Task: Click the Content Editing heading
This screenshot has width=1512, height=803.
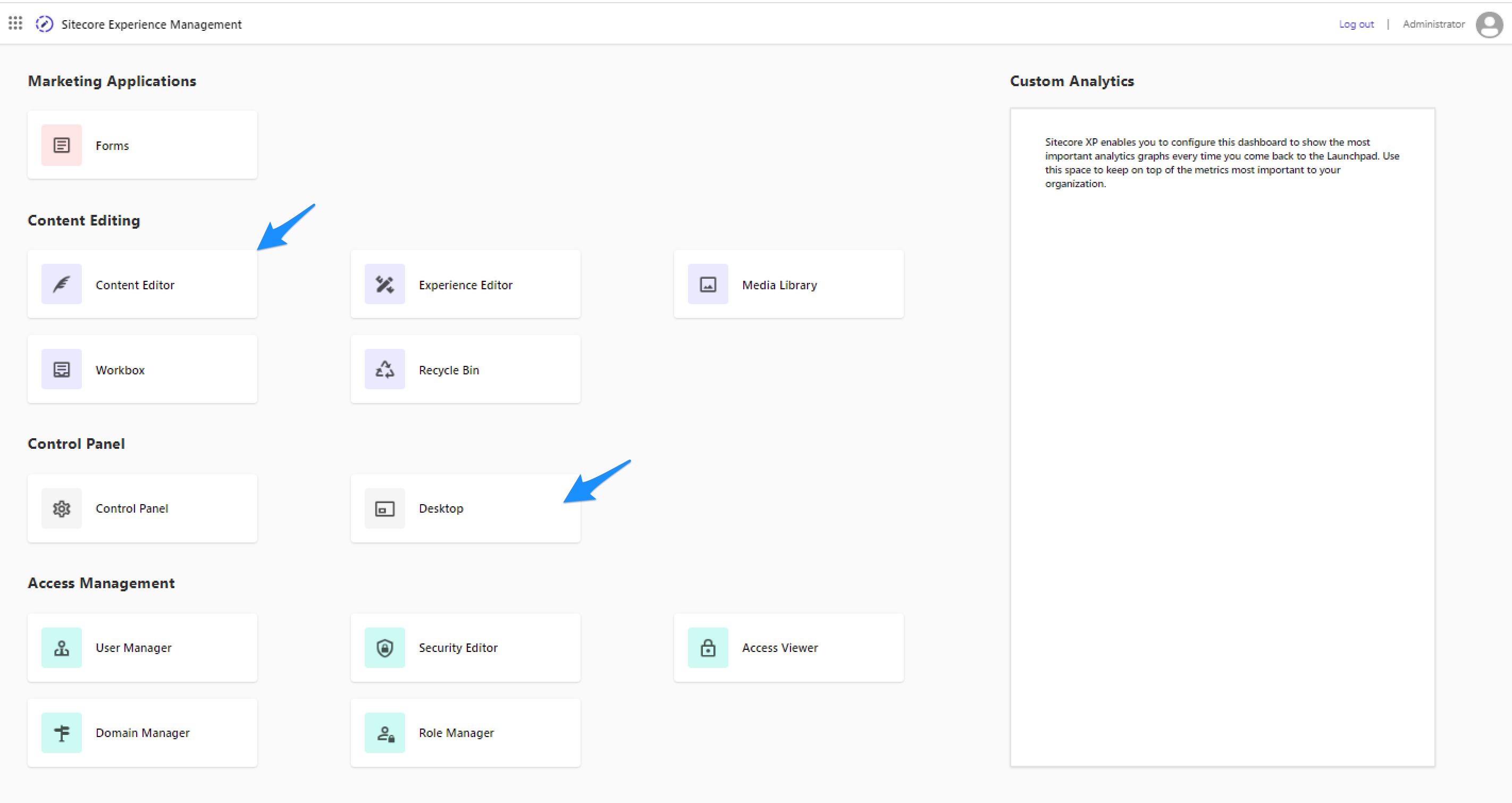Action: click(x=84, y=220)
